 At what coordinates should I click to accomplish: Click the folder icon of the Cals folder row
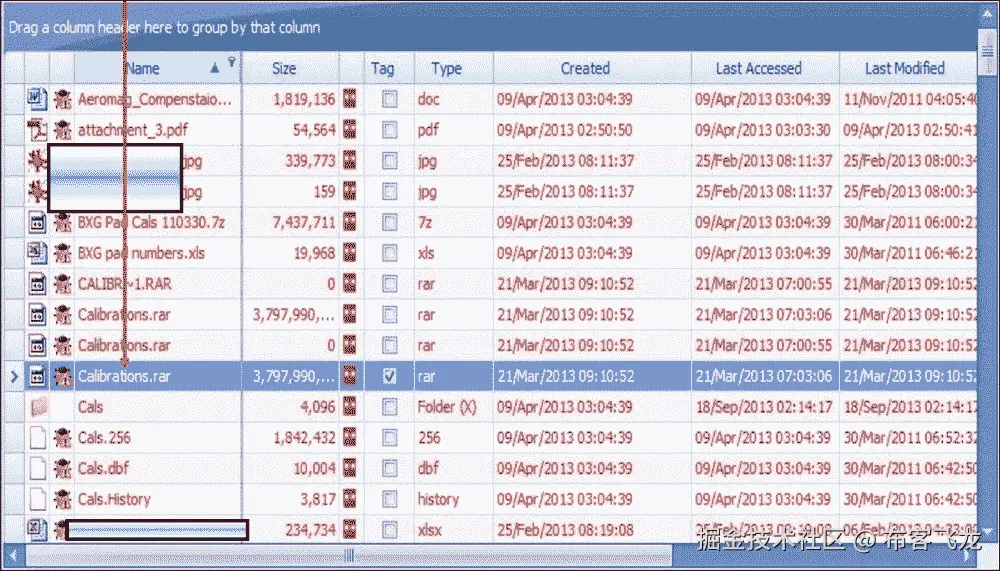tap(38, 406)
